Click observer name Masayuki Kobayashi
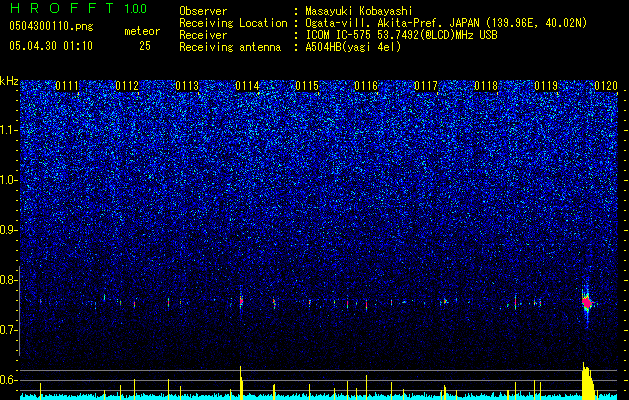Screen dimensions: 629x400 pos(359,11)
